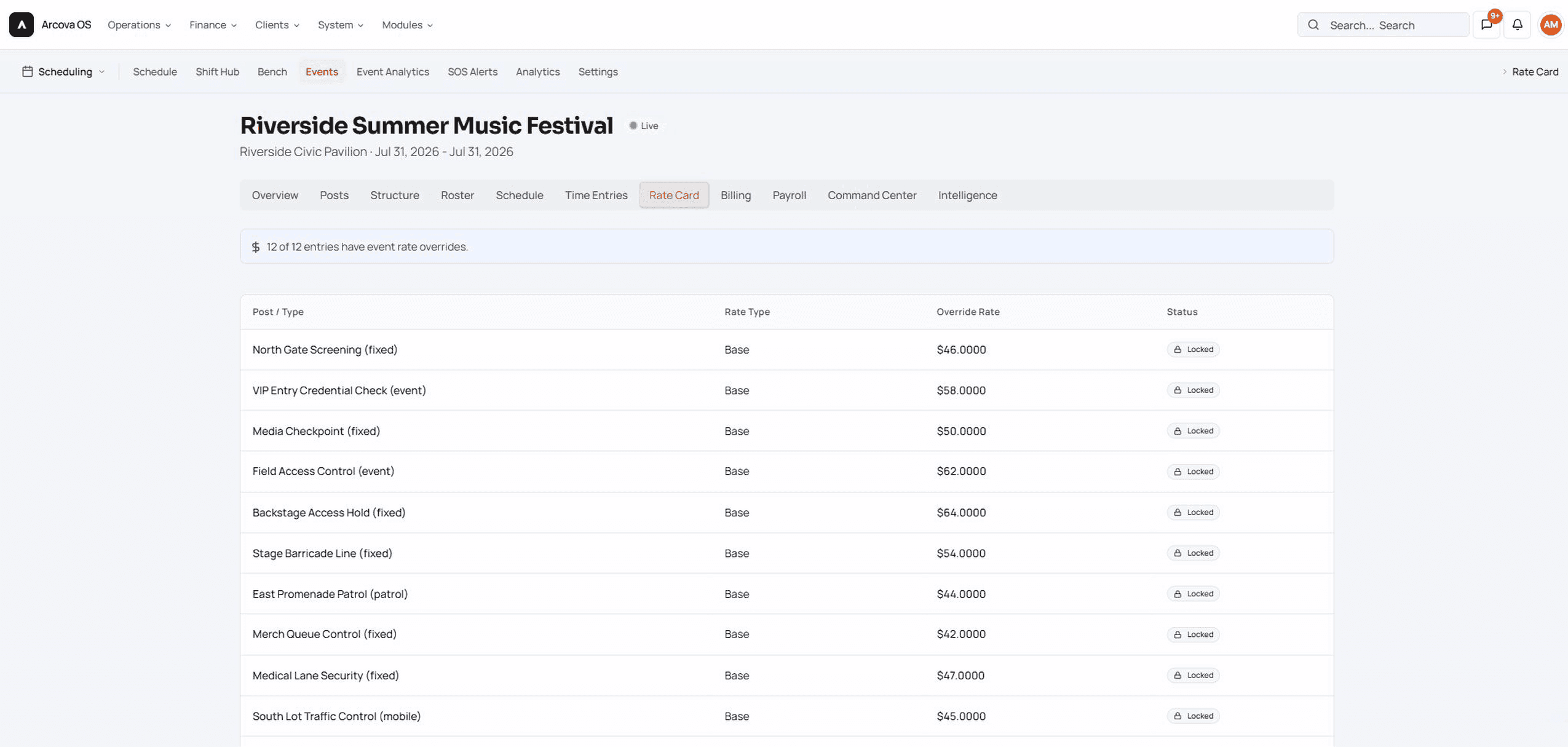The image size is (1568, 747).
Task: Click Locked badge for Stage Barricade Line
Action: (x=1192, y=553)
